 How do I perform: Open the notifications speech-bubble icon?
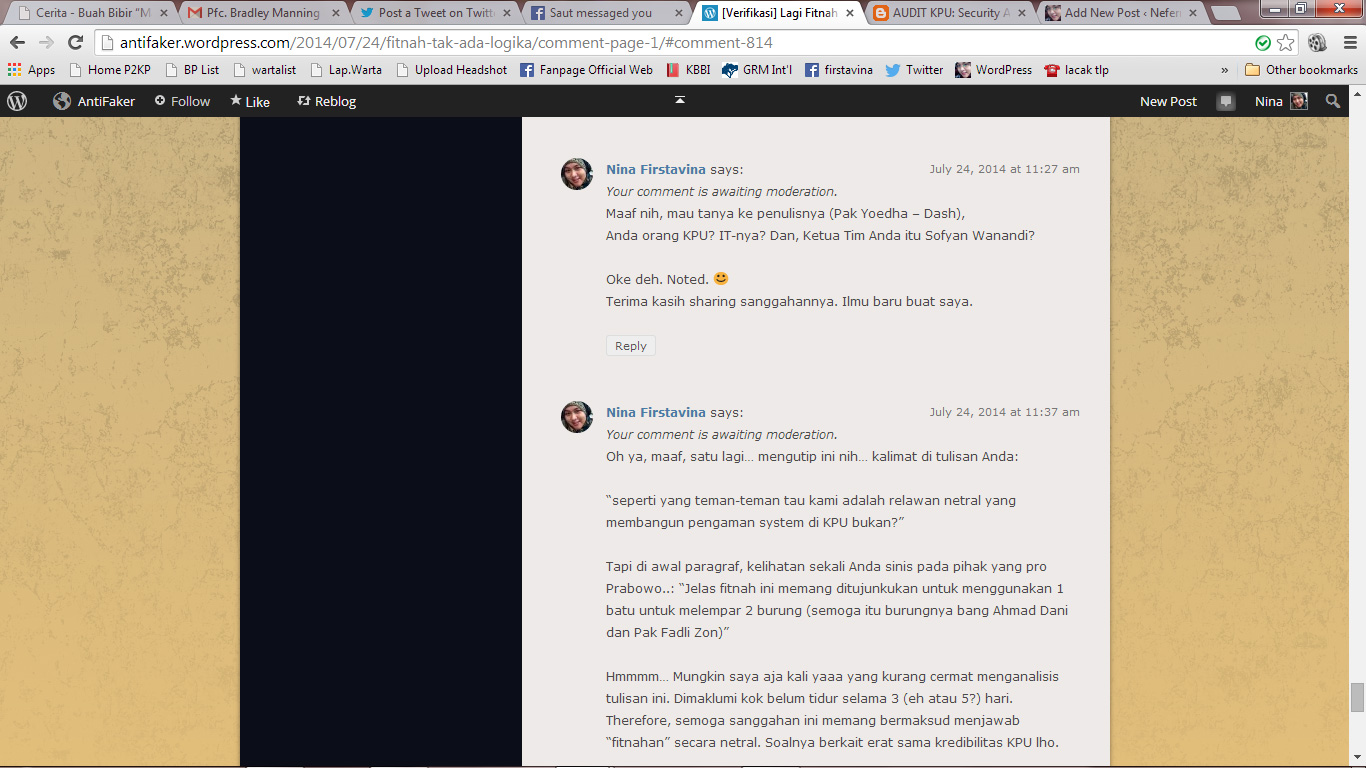click(x=1226, y=101)
